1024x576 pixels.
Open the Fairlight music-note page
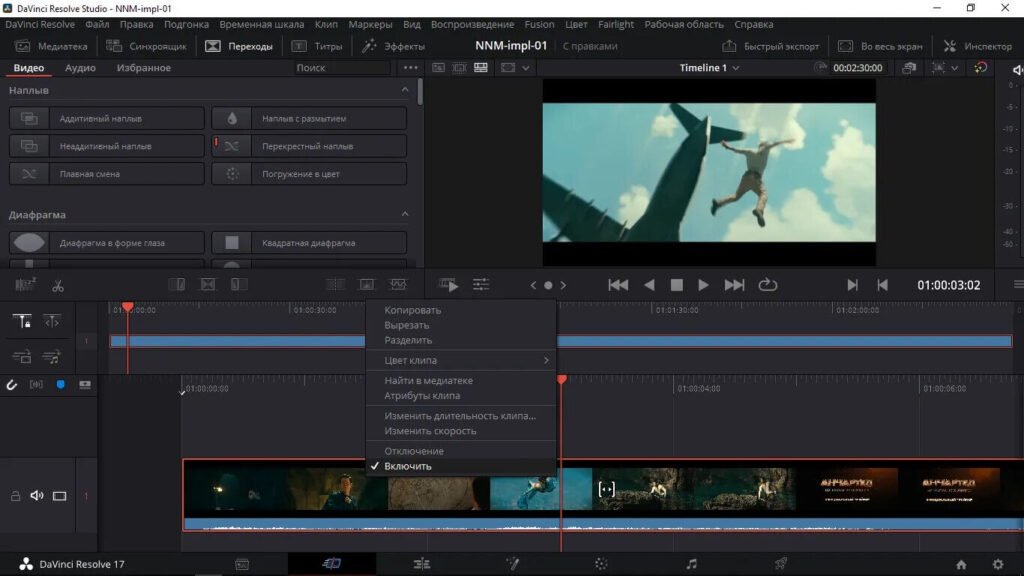coord(692,564)
